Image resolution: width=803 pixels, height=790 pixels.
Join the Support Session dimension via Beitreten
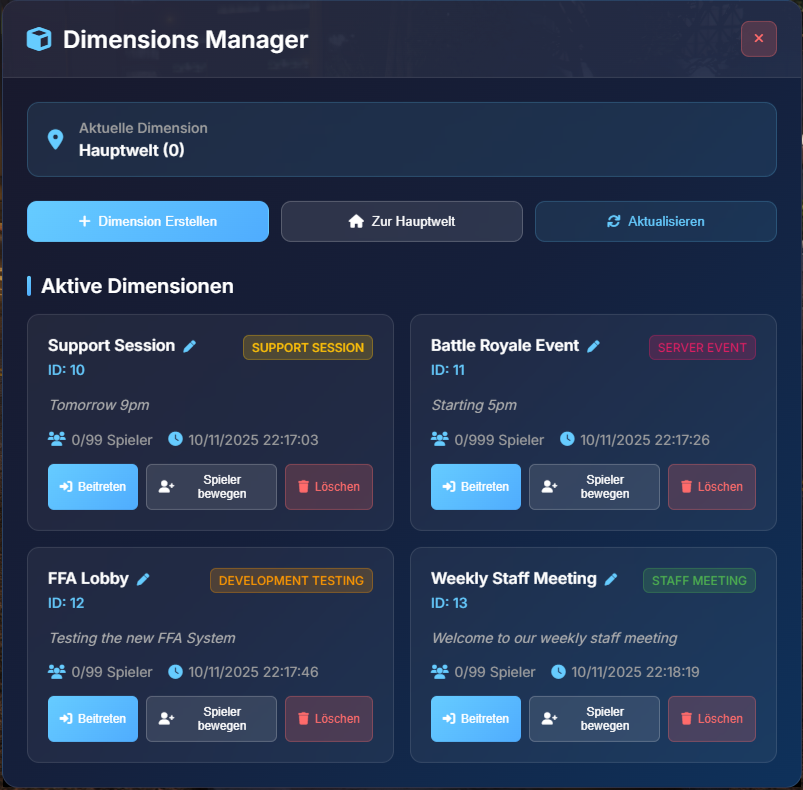coord(93,487)
